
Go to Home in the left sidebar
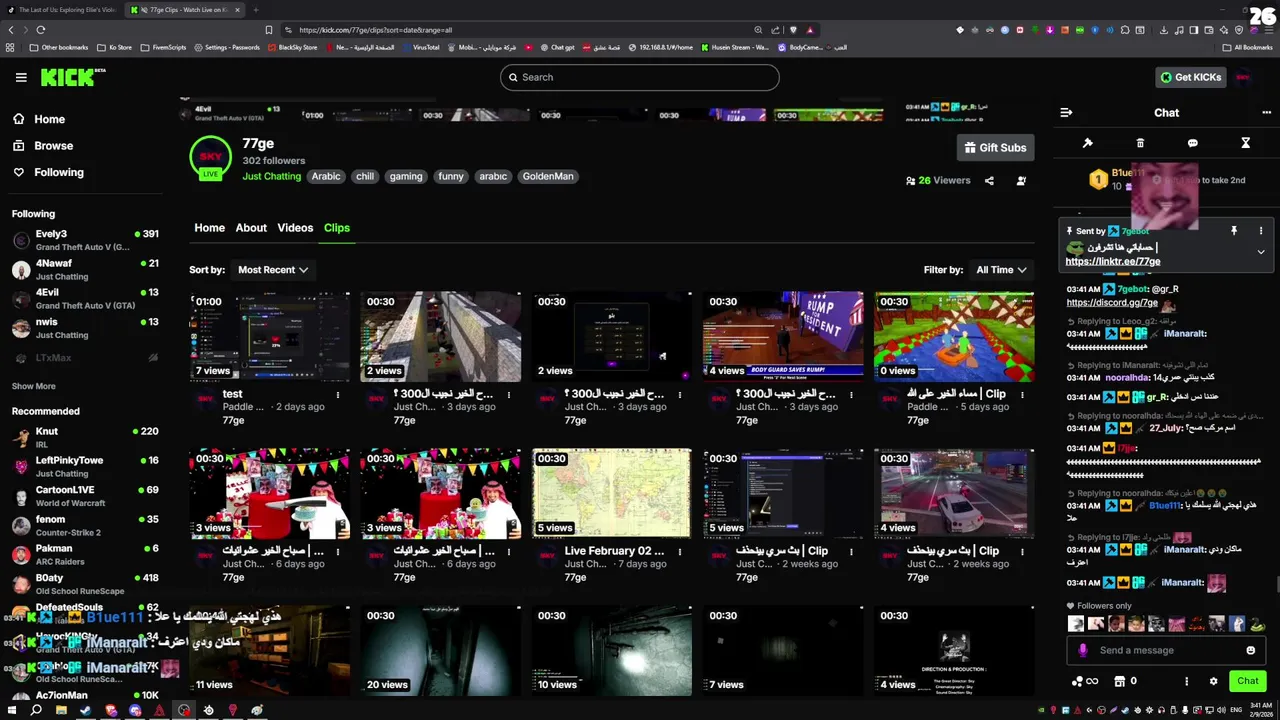(38, 119)
